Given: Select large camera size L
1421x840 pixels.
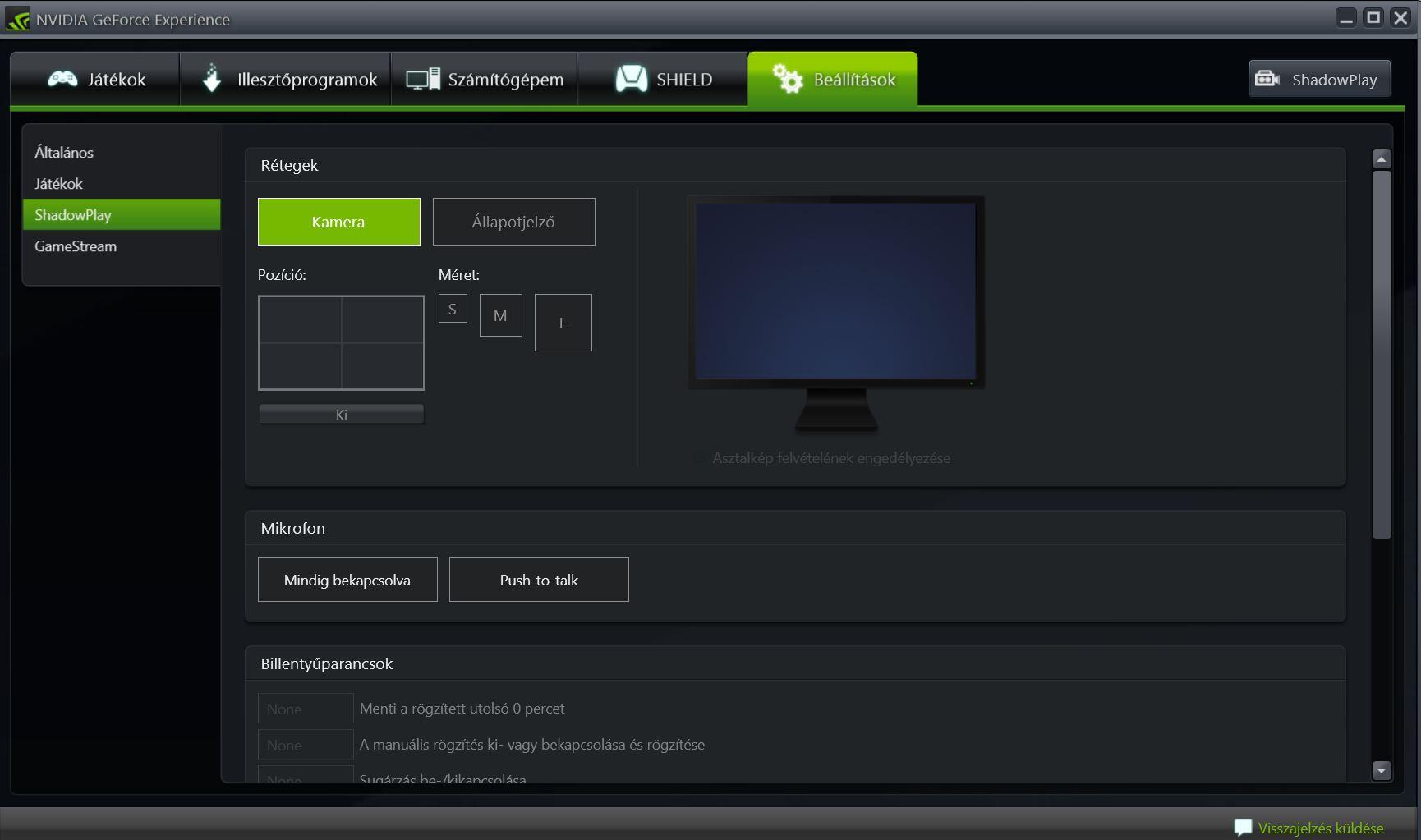Looking at the screenshot, I should (x=563, y=323).
